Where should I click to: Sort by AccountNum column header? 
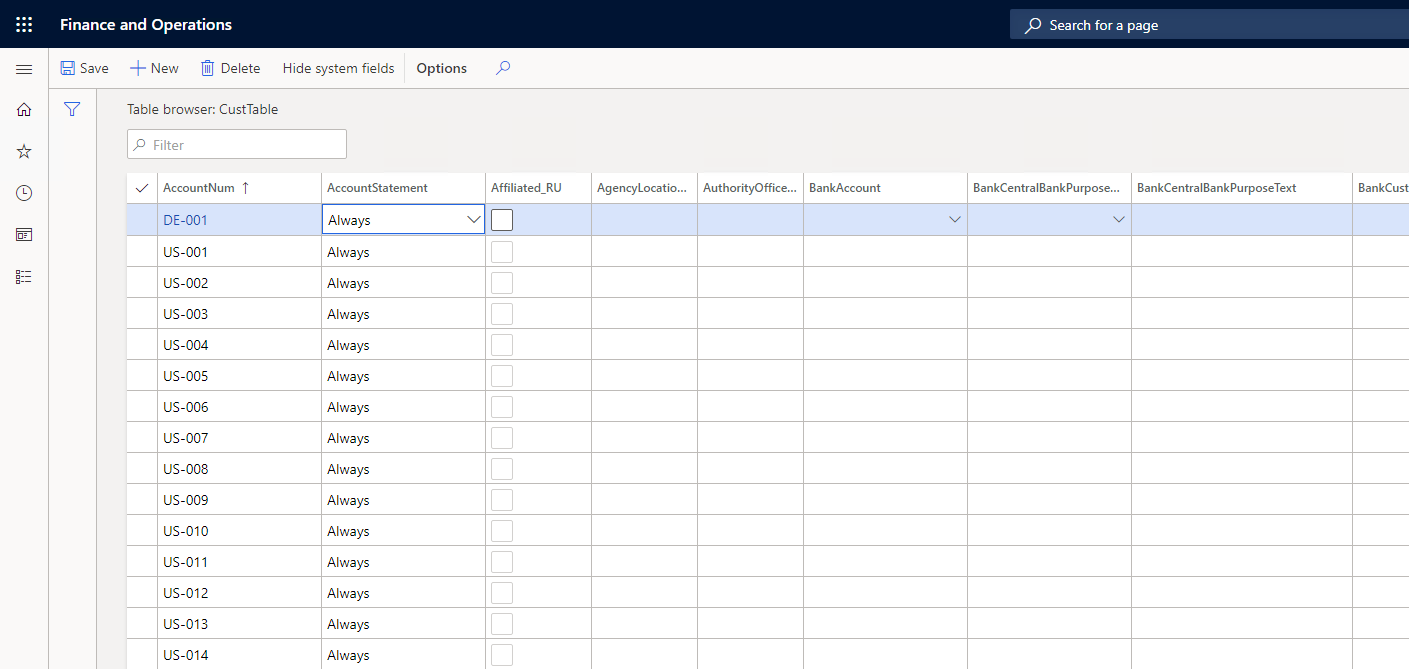[x=199, y=187]
